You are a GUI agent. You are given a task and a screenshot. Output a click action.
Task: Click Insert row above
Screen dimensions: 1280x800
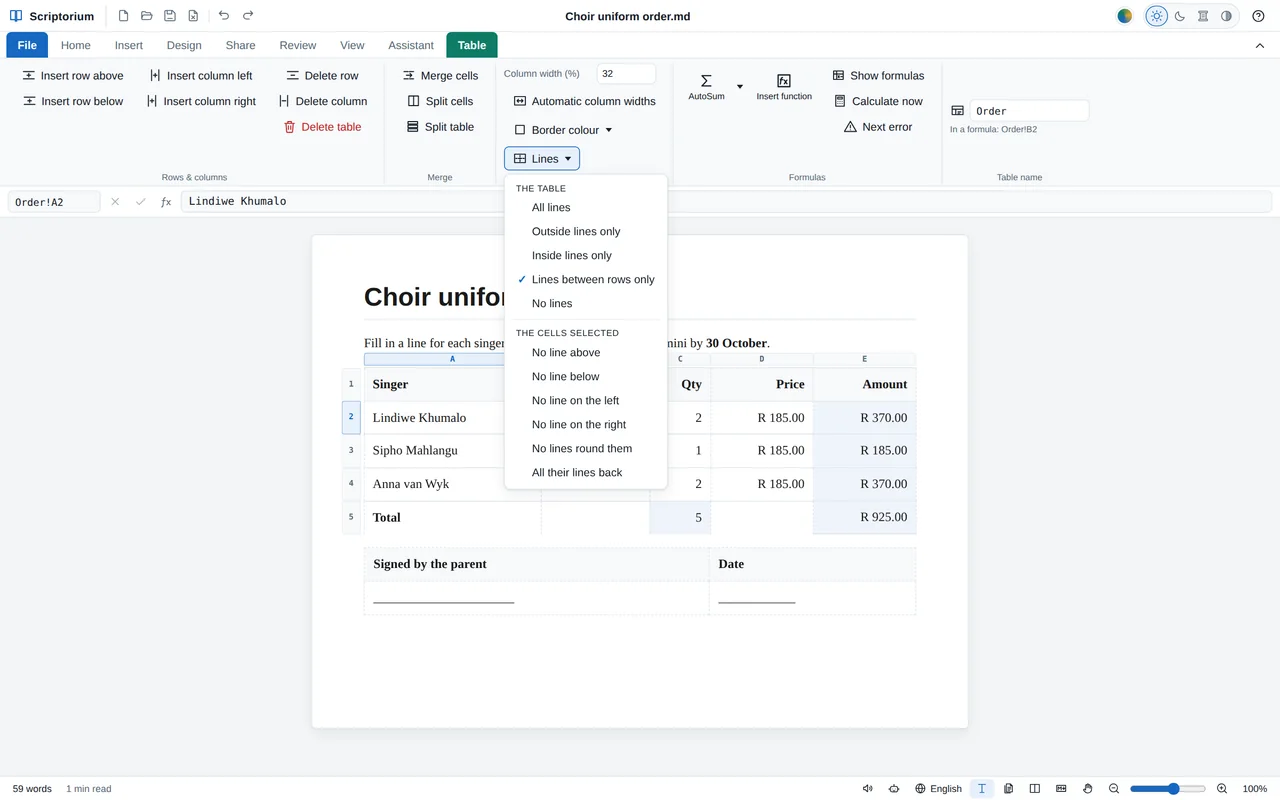[x=73, y=76]
